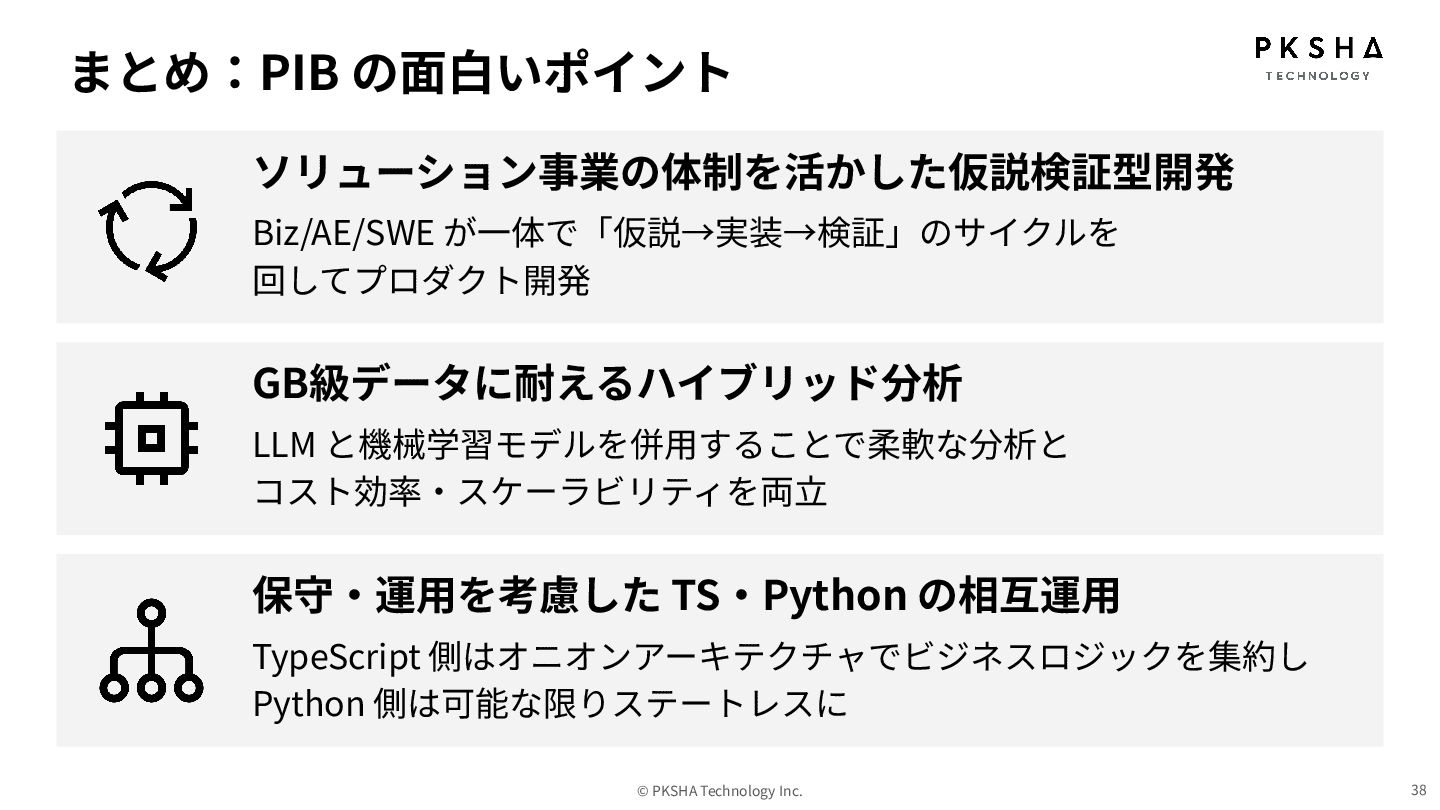Select the line Python 側は可能な限りステートレスに
Image resolution: width=1440 pixels, height=810 pixels.
549,704
